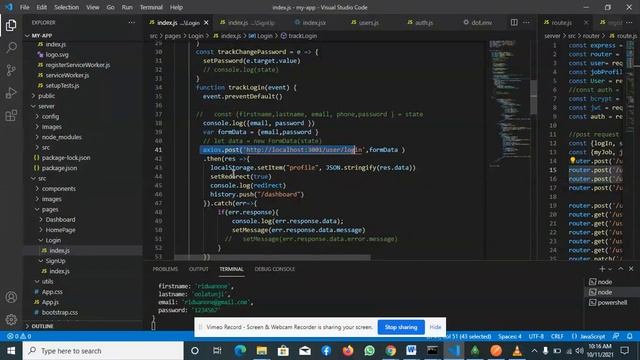
Task: Open the Source Control view
Action: pos(11,70)
